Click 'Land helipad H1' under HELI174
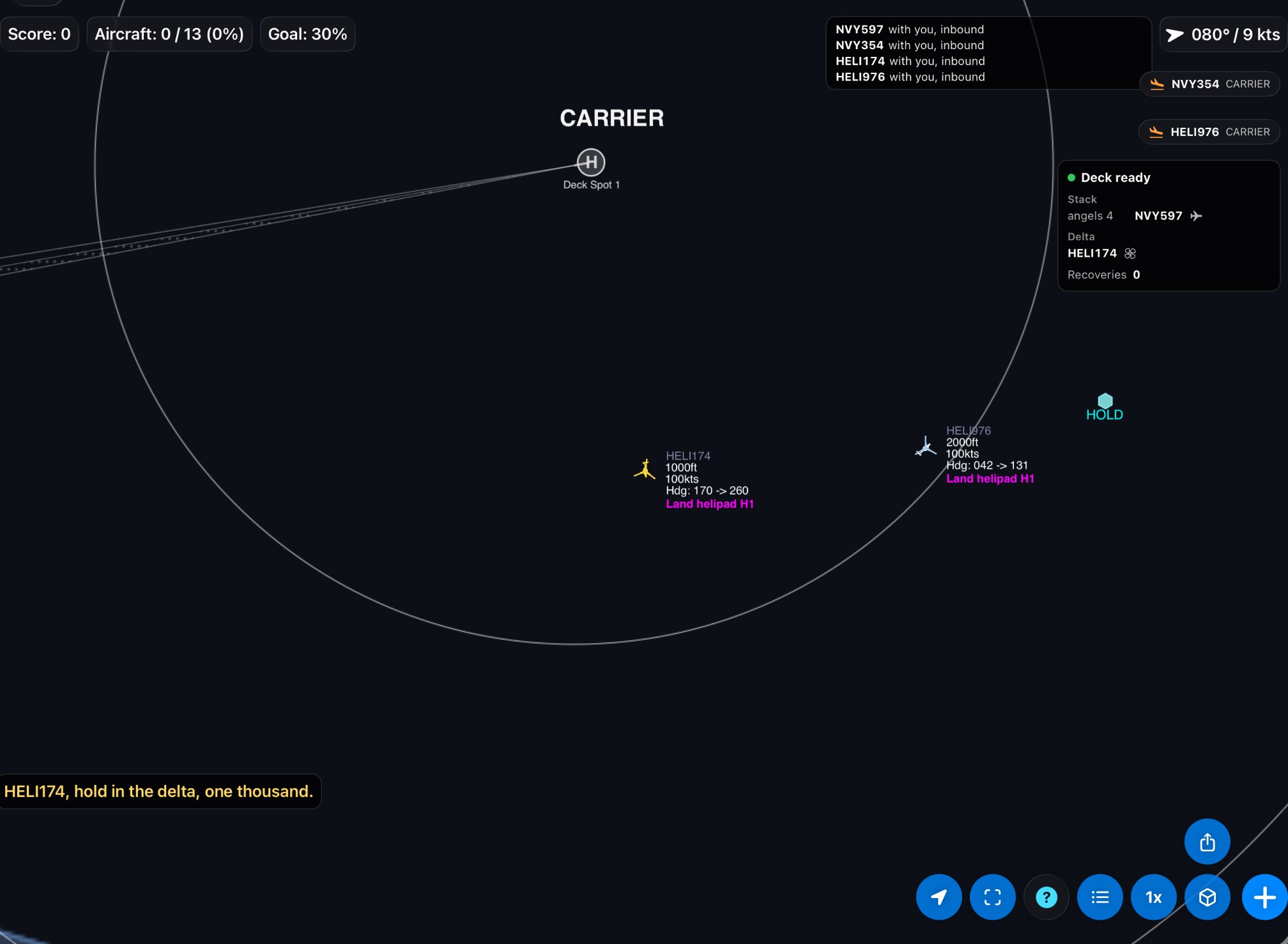The width and height of the screenshot is (1288, 944). 710,504
